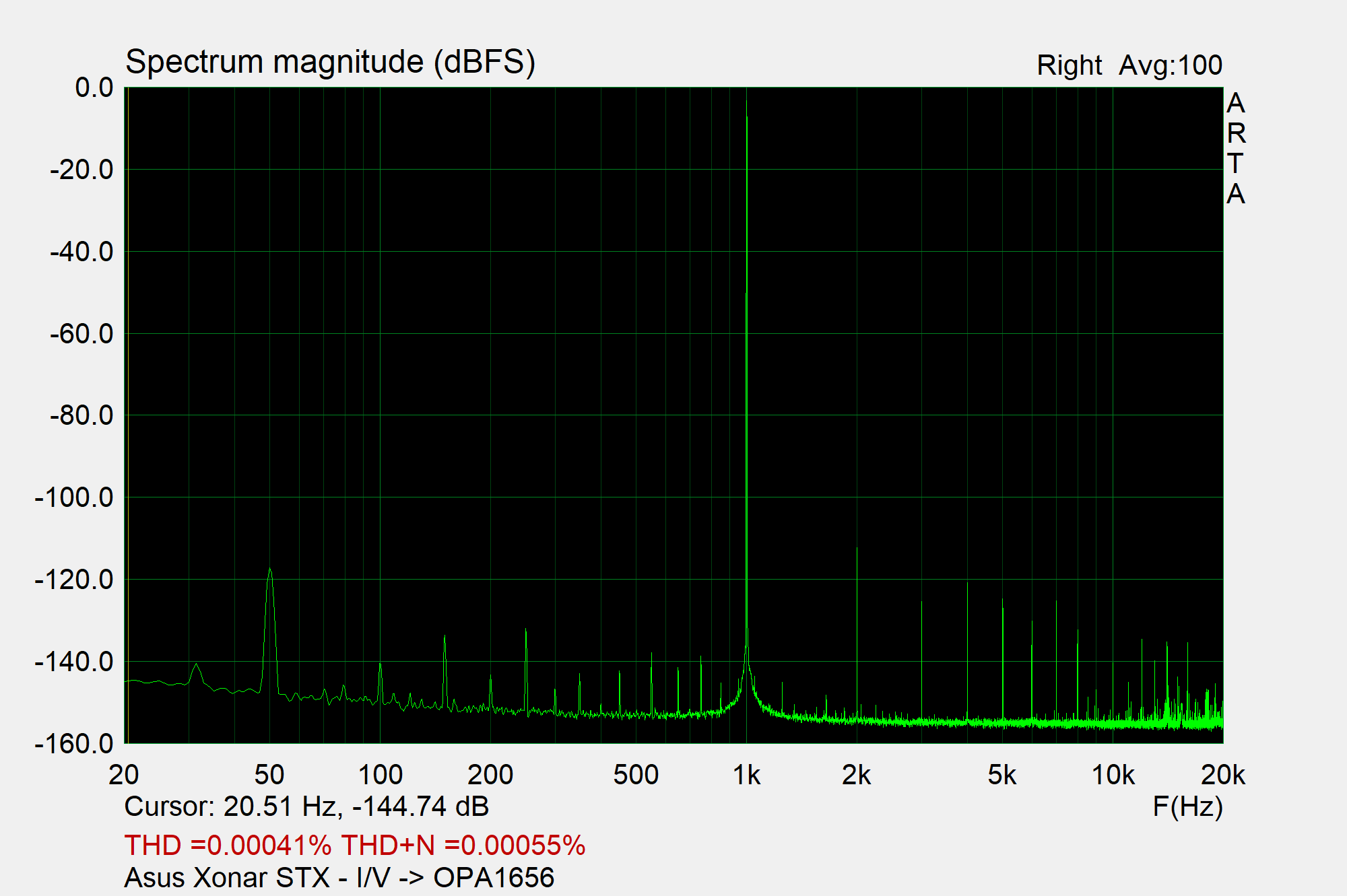Click the '-20.0' y-axis label
The height and width of the screenshot is (896, 1347).
(81, 170)
